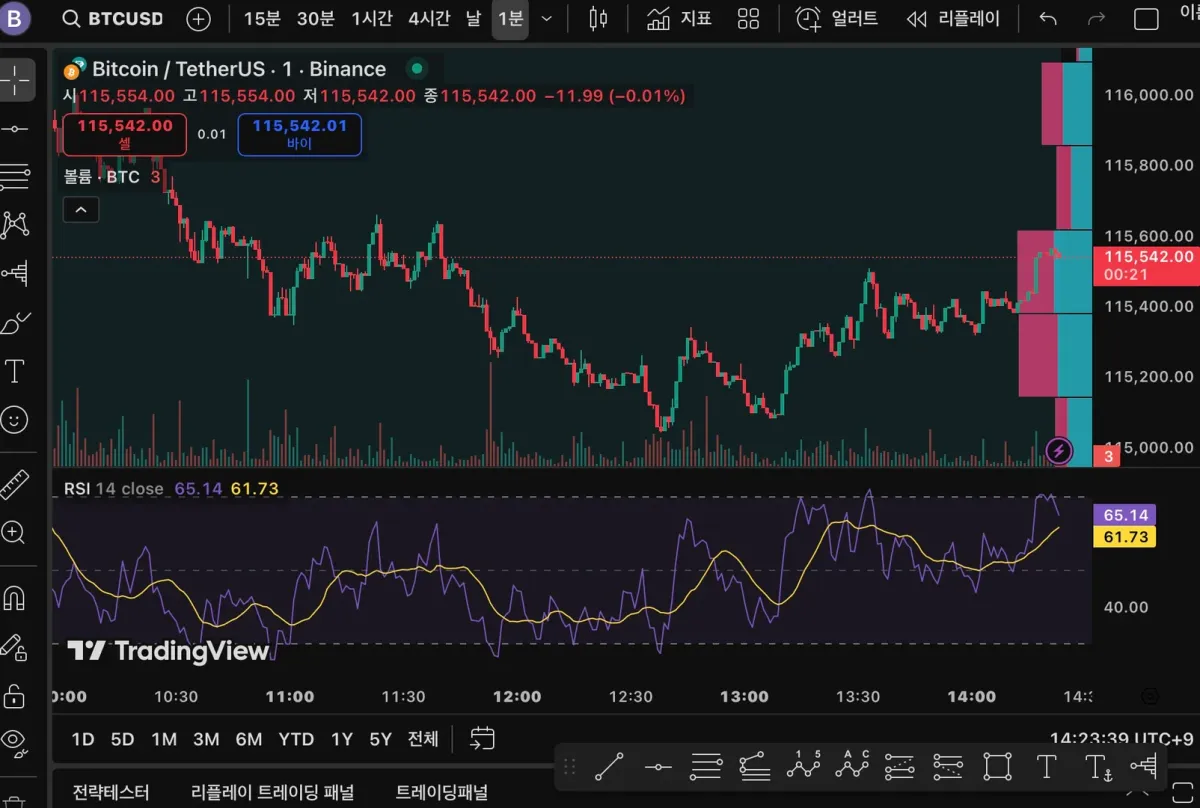Screen dimensions: 1200x808
Task: Open the BTCUSD symbol search
Action: [111, 19]
